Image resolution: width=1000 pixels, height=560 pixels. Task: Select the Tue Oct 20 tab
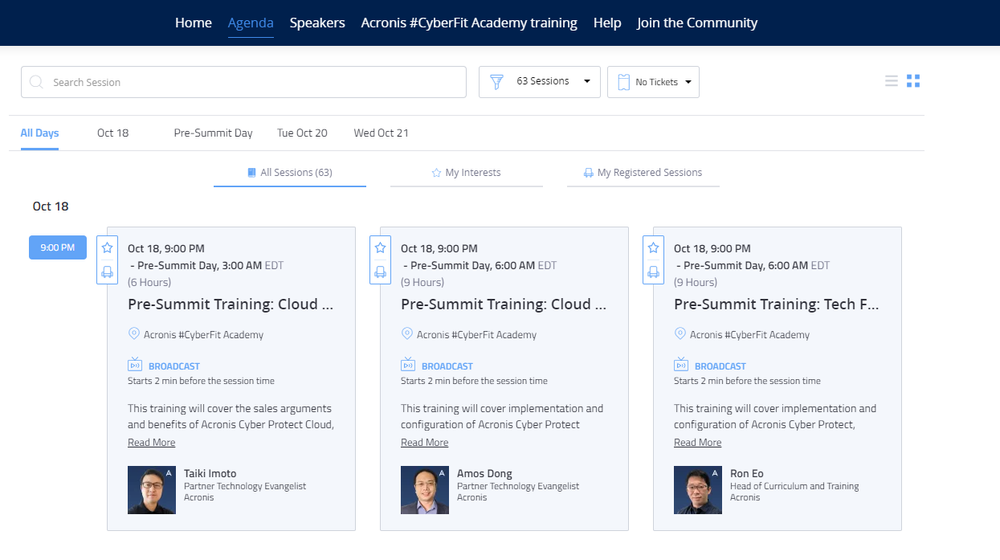click(x=302, y=133)
